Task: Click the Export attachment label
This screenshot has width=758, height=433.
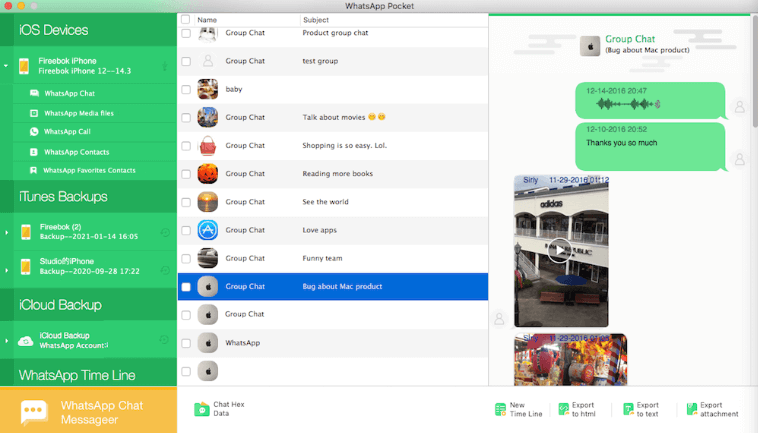Action: (719, 409)
